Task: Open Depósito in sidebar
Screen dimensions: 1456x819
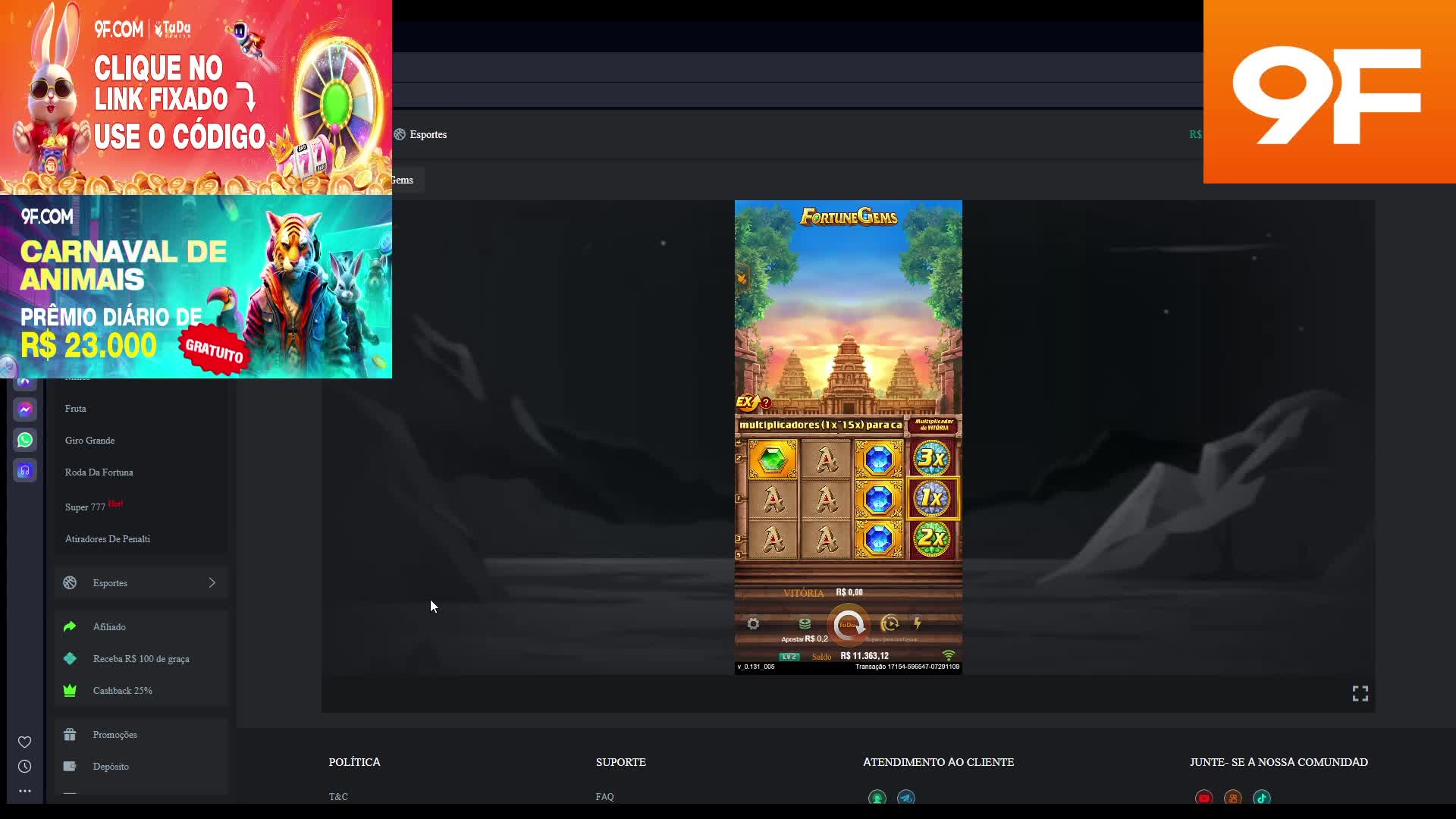Action: click(111, 767)
